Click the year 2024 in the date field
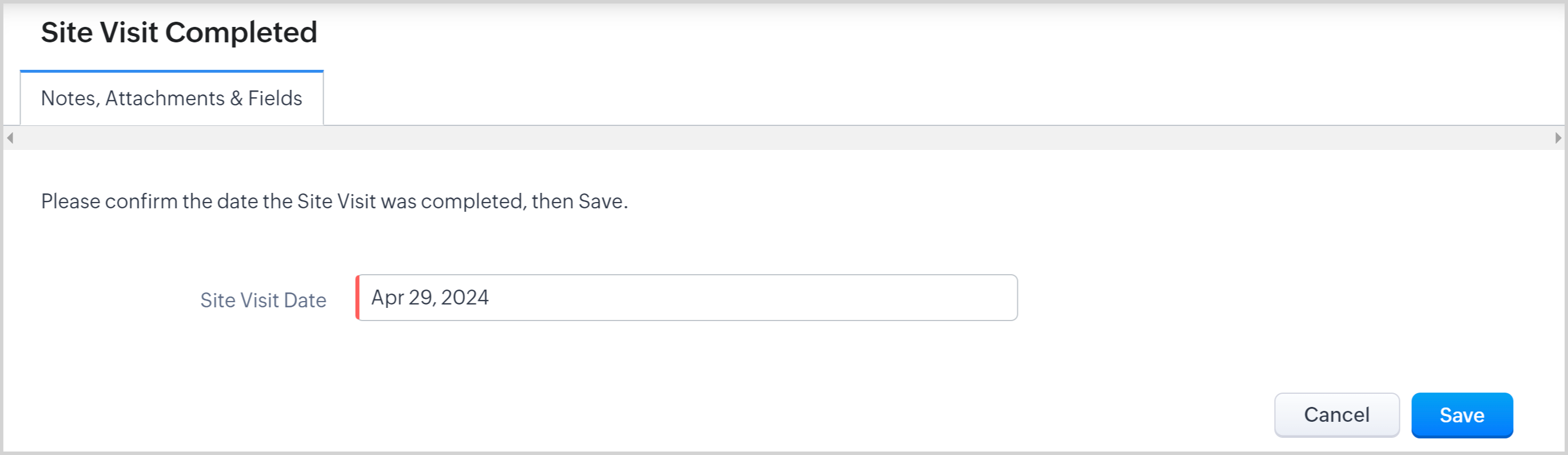The width and height of the screenshot is (1568, 455). point(464,298)
